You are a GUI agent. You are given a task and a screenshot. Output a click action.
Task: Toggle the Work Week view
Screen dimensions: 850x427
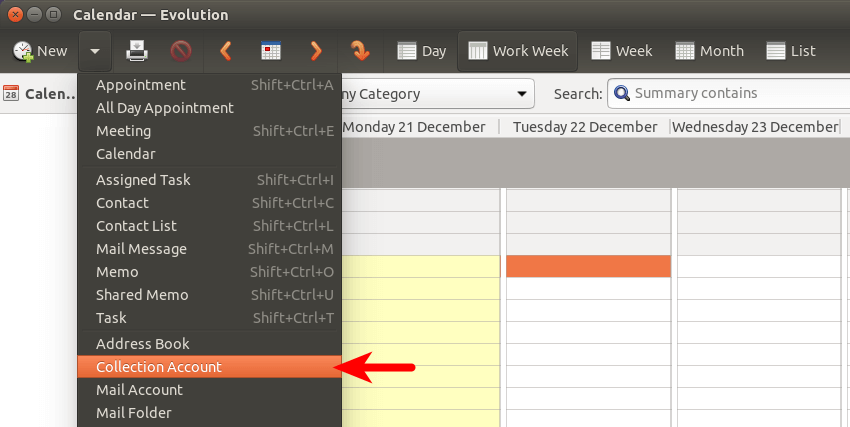point(518,51)
